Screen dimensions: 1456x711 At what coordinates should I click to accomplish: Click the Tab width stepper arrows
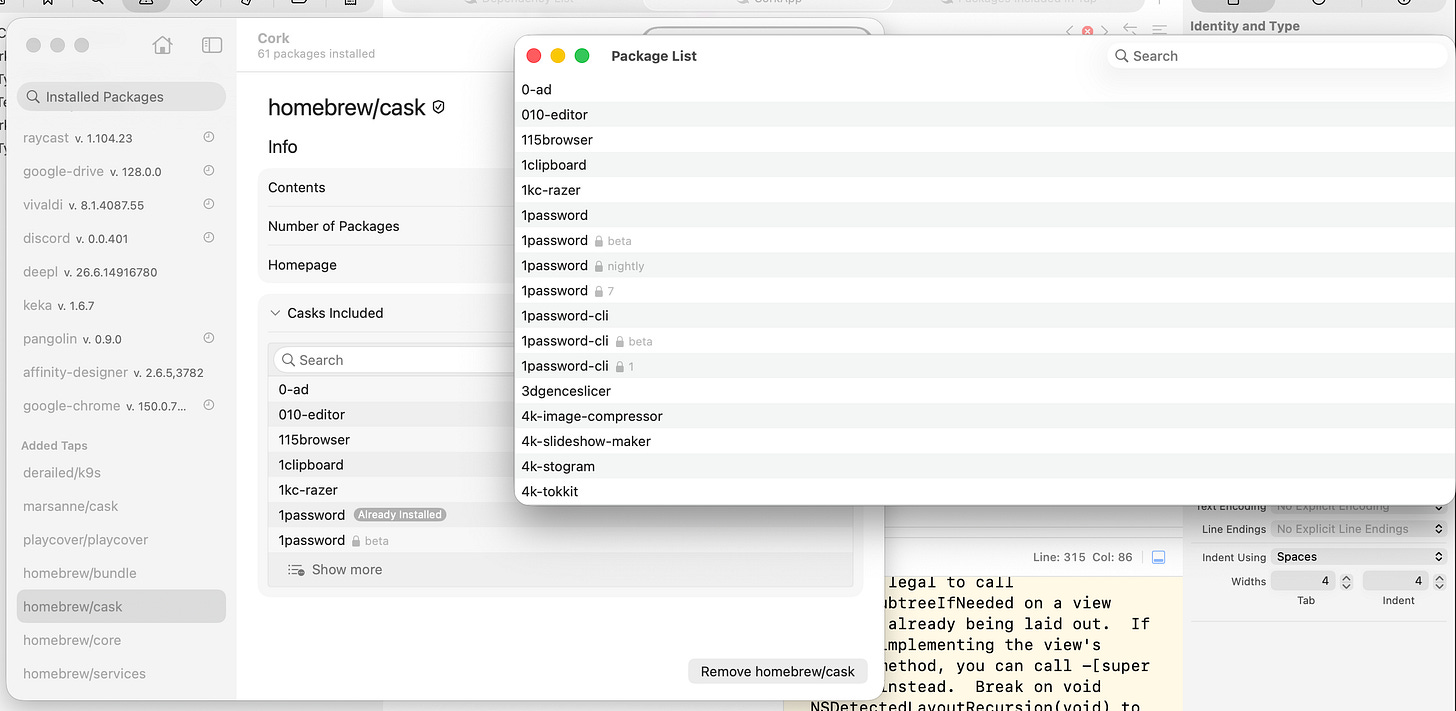1346,581
